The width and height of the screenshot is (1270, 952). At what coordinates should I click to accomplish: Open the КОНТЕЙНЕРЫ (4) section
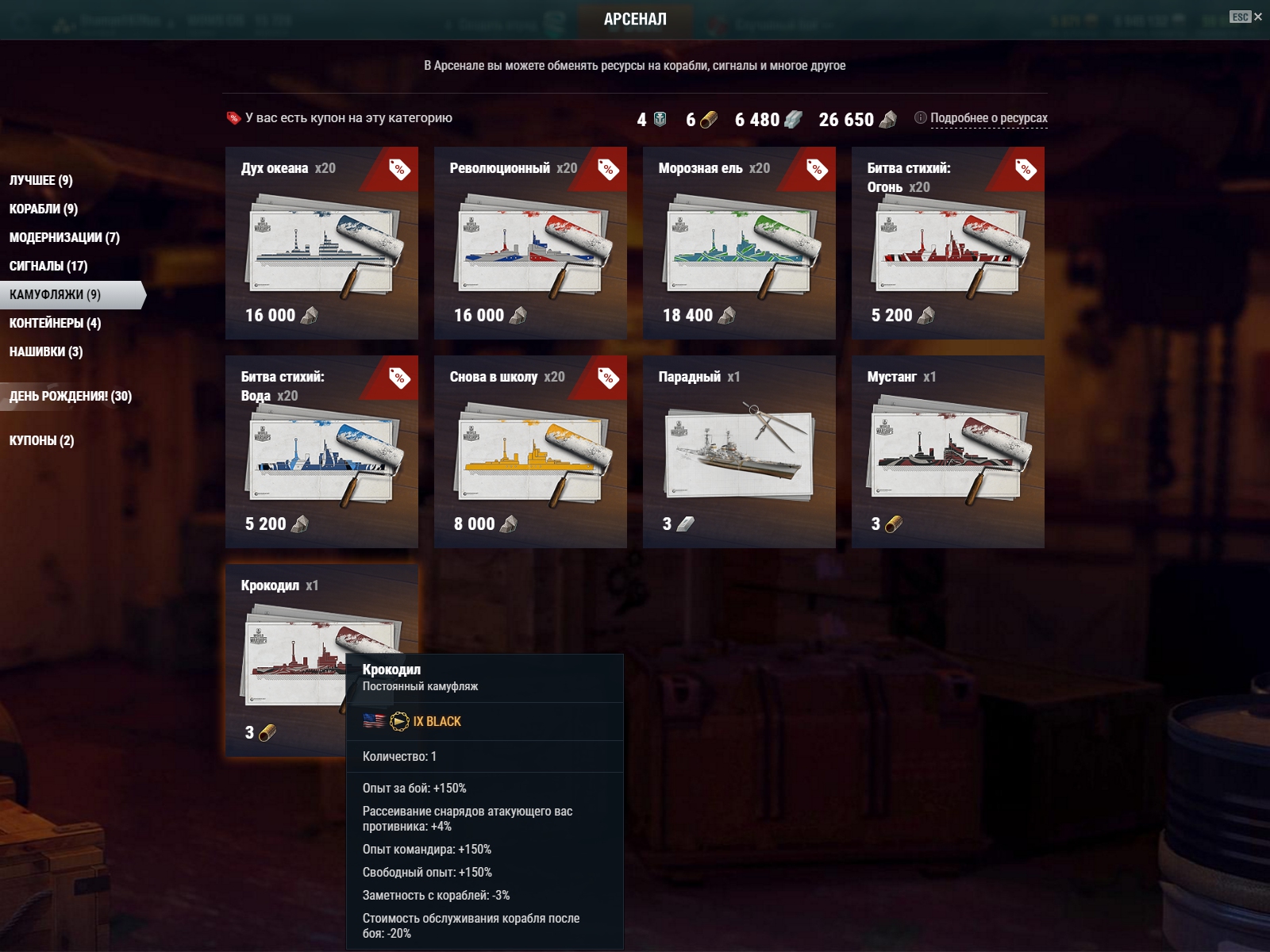pyautogui.click(x=55, y=323)
